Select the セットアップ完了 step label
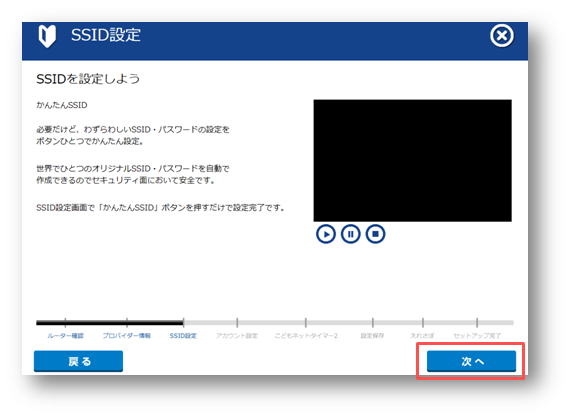570x417 pixels. [x=477, y=336]
